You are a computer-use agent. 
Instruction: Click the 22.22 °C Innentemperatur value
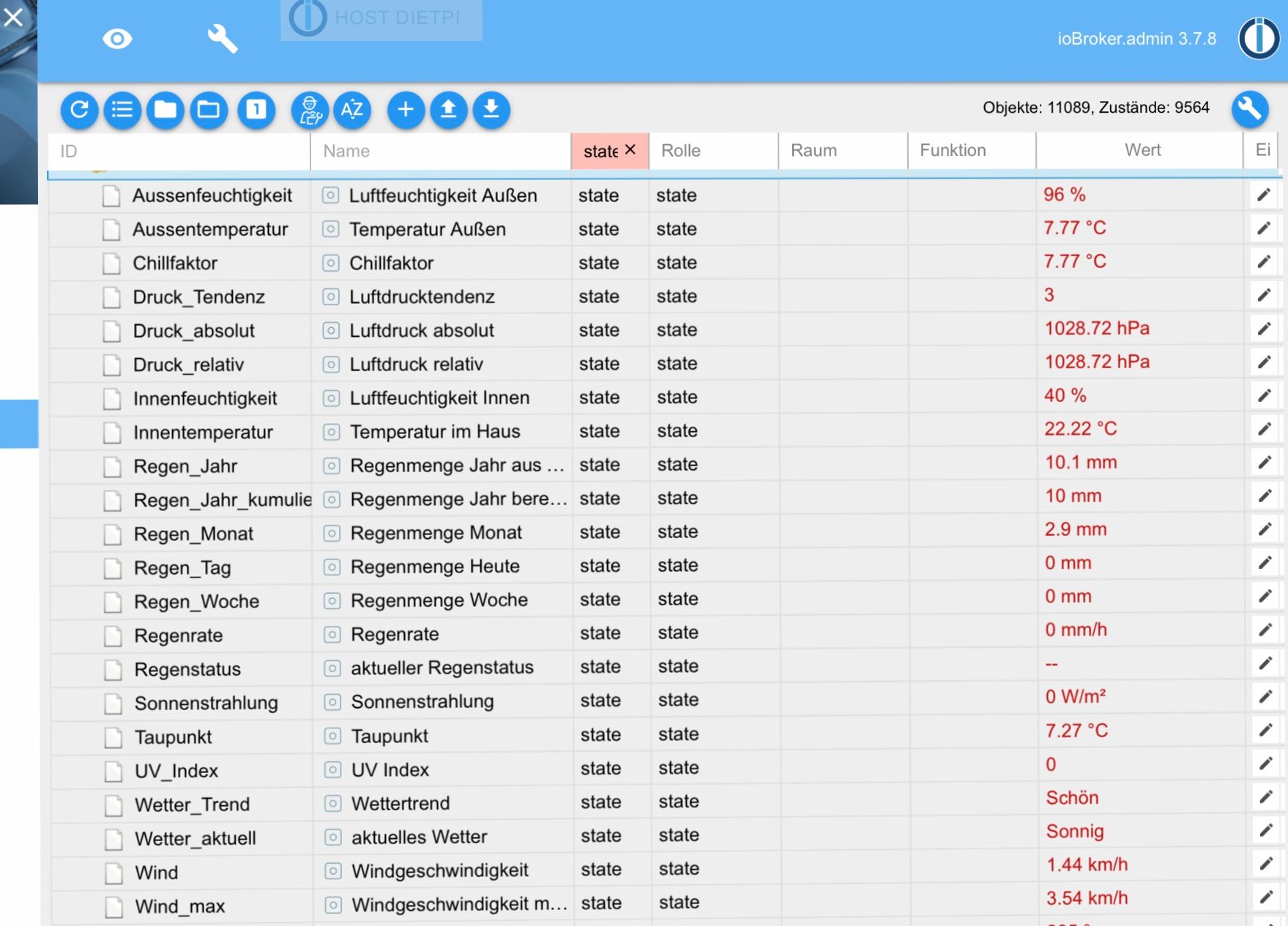pyautogui.click(x=1081, y=428)
